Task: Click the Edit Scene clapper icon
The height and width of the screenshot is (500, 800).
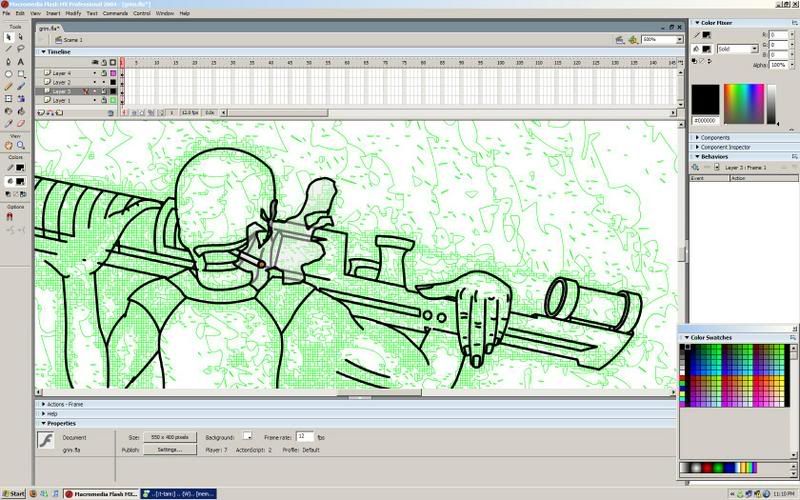Action: coord(620,40)
